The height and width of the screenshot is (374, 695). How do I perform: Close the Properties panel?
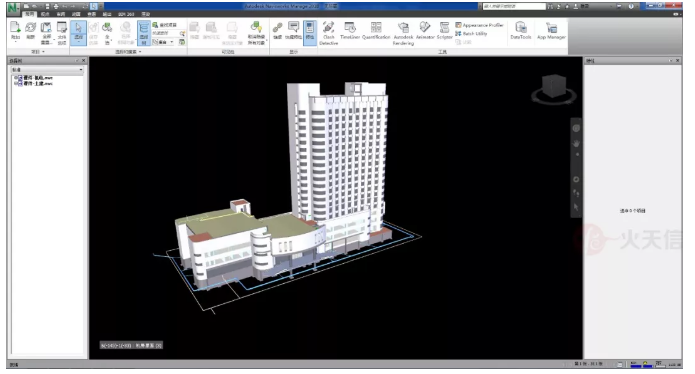click(678, 60)
